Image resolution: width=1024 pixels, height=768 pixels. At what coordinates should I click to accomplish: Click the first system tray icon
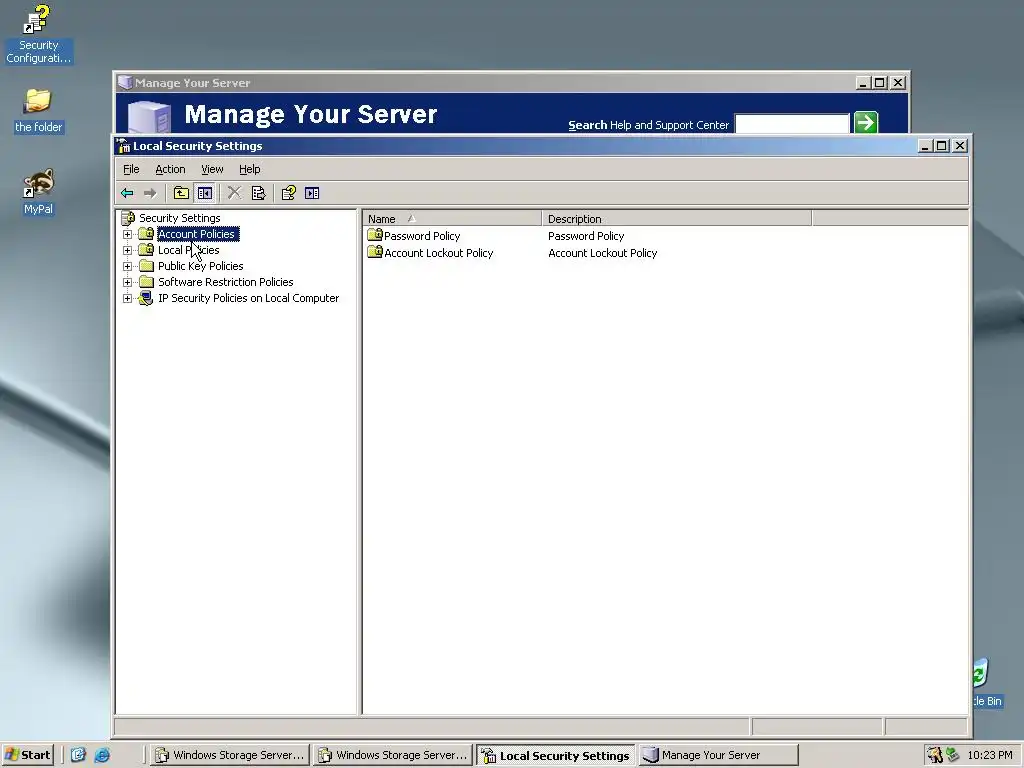click(935, 755)
